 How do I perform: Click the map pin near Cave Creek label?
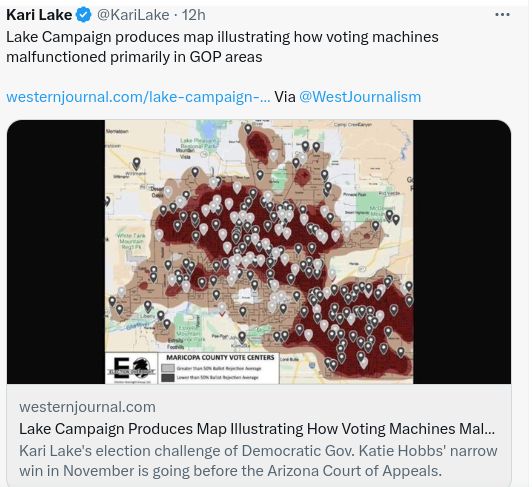tap(316, 147)
